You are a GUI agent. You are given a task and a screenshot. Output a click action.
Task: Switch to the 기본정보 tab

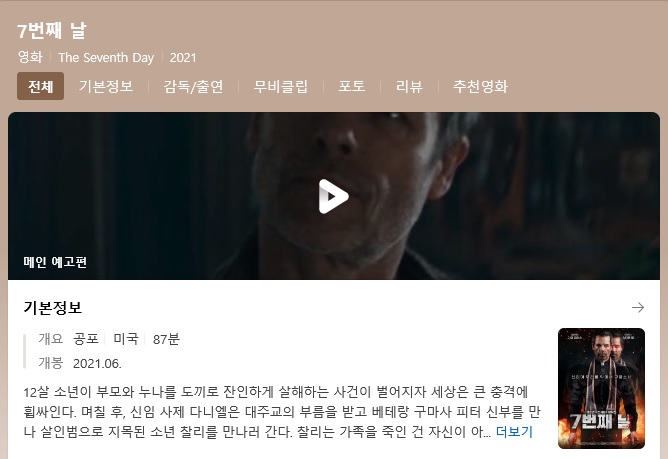click(106, 86)
